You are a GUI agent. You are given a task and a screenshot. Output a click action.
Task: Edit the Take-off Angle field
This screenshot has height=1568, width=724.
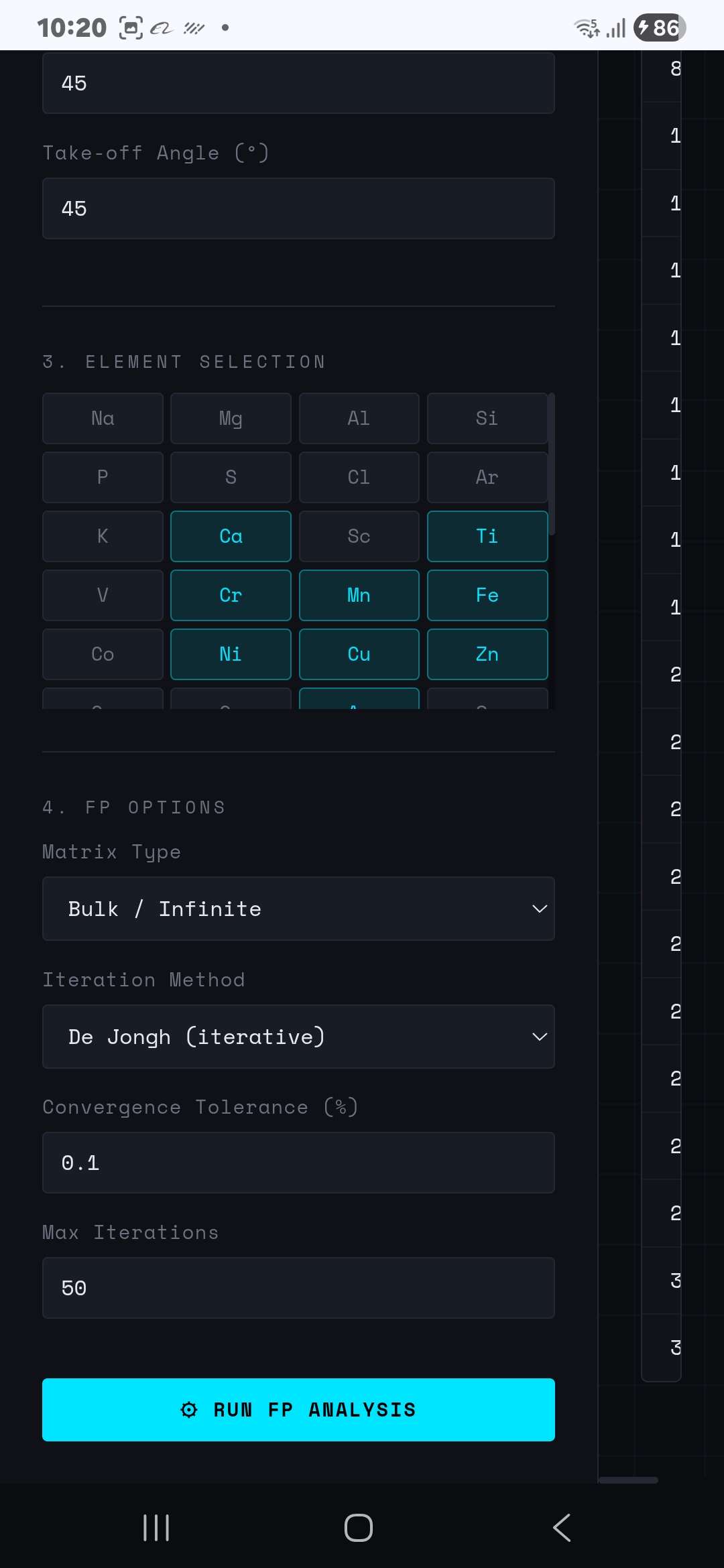click(x=298, y=208)
